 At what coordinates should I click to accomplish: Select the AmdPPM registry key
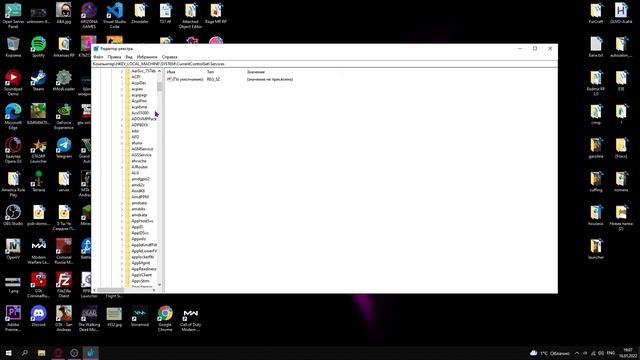pos(140,197)
